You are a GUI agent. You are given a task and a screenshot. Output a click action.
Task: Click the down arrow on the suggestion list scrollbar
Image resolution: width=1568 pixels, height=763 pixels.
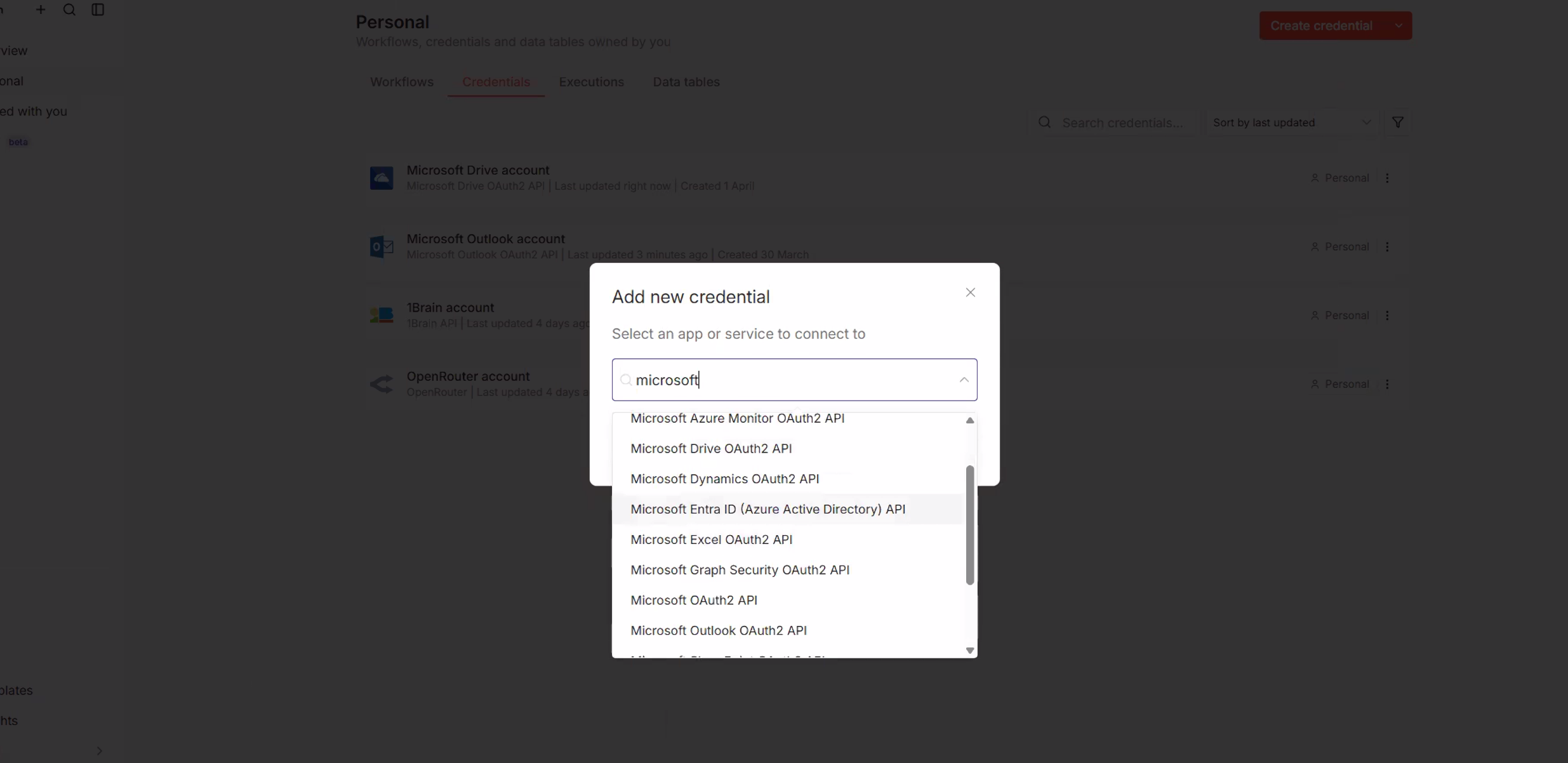[969, 650]
